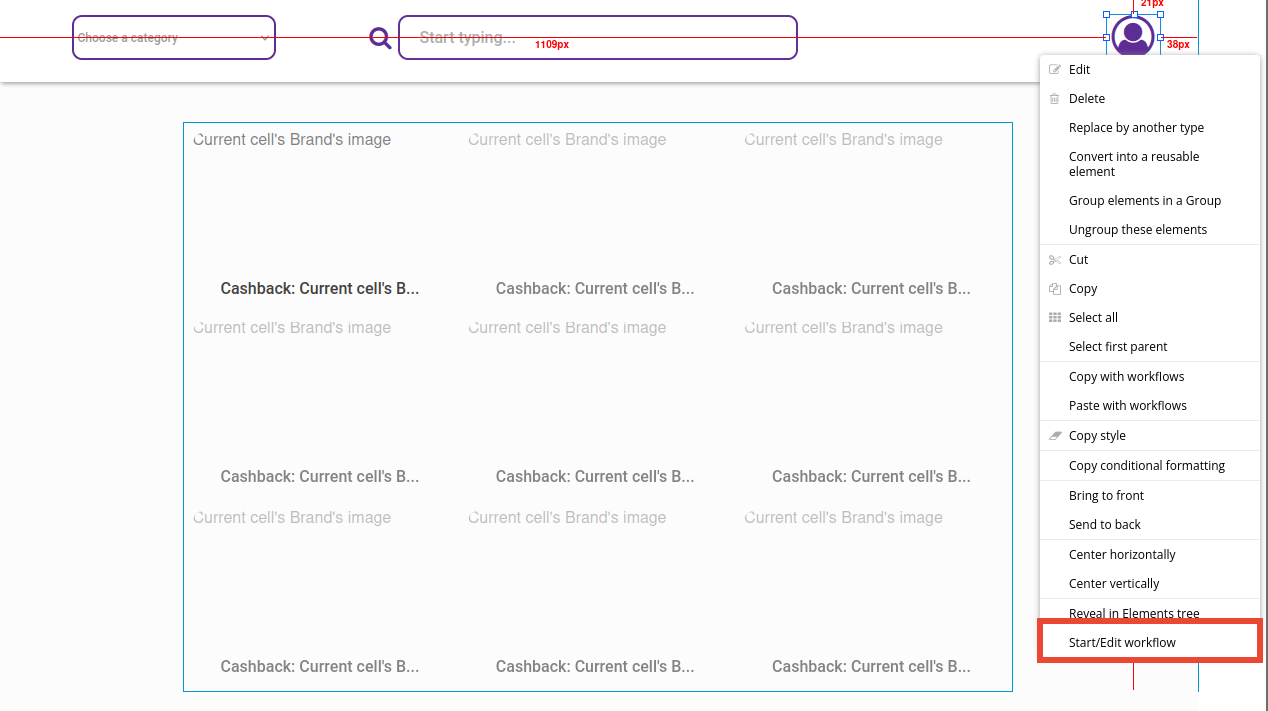The image size is (1268, 711).
Task: Click the purple user avatar icon
Action: [1133, 35]
